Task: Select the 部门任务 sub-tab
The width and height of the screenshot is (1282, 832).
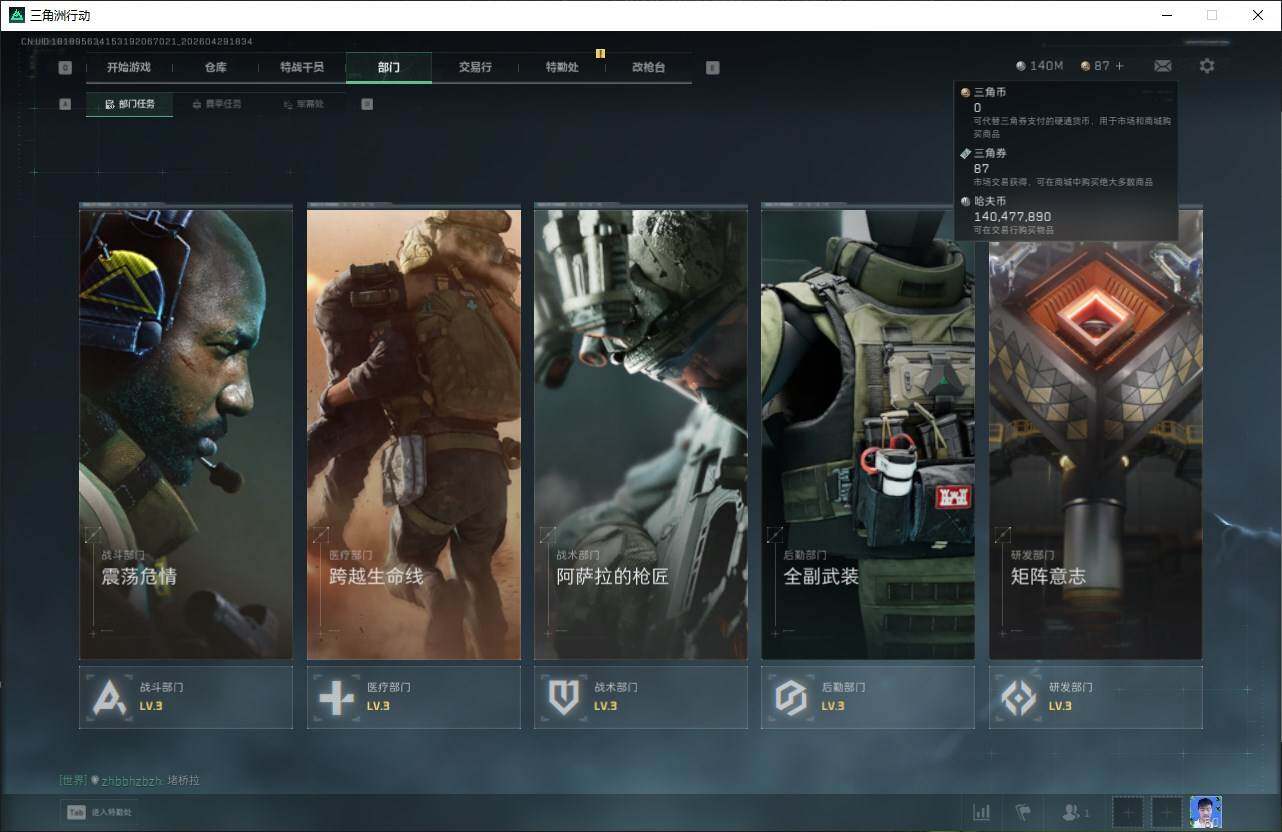Action: point(130,104)
